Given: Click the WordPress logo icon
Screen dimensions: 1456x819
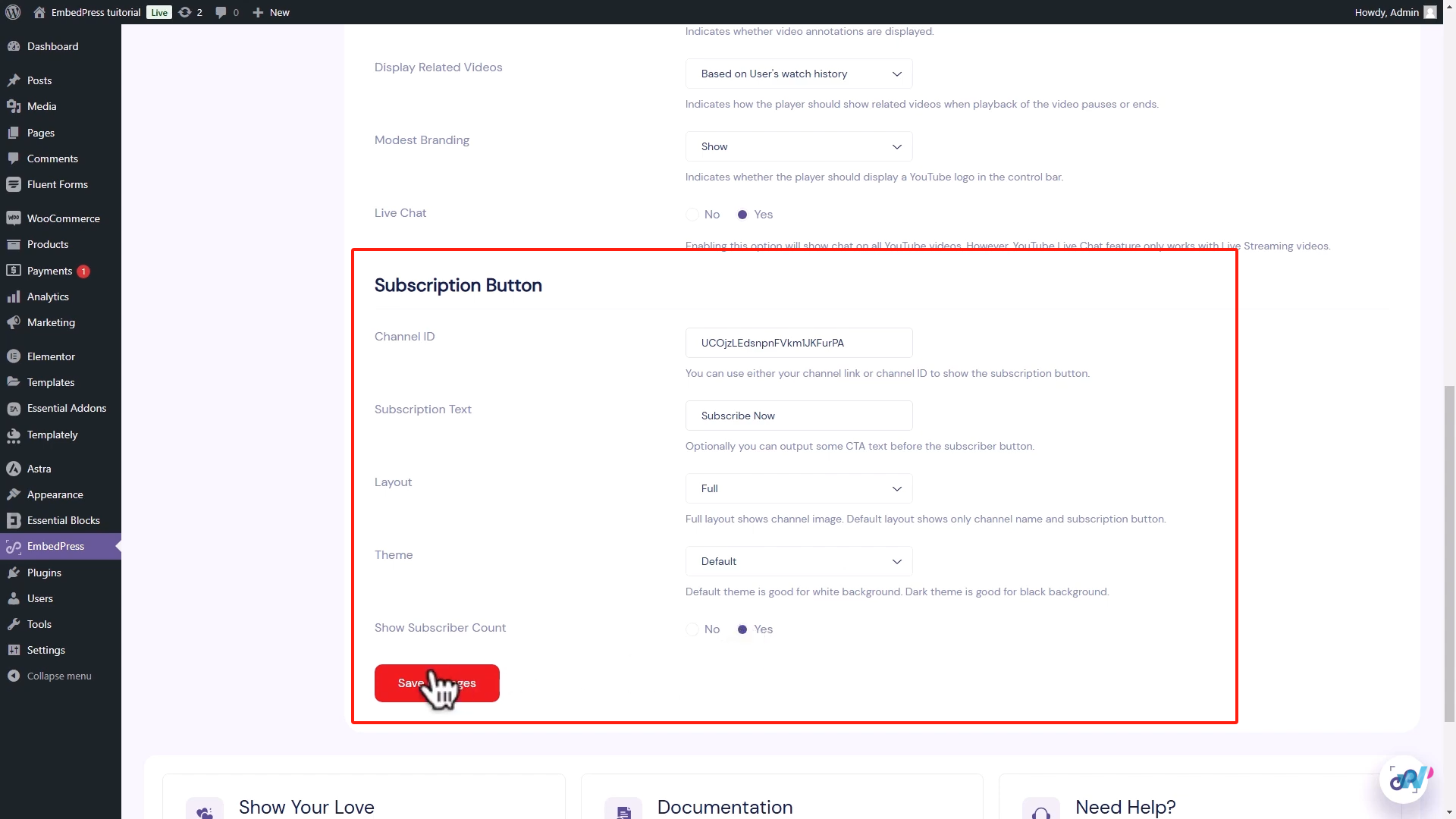Looking at the screenshot, I should (12, 12).
